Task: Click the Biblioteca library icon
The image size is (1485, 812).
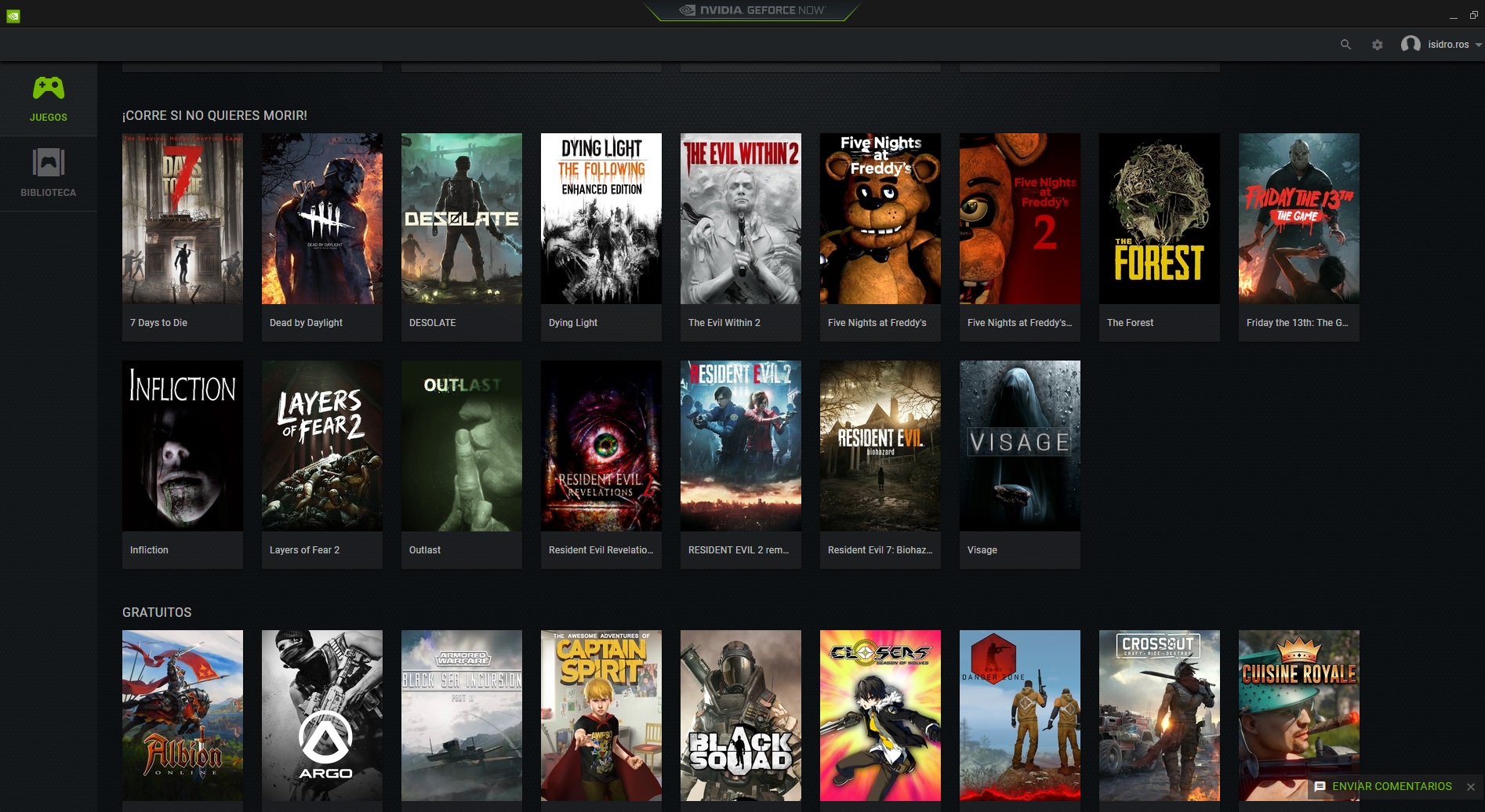Action: tap(49, 163)
